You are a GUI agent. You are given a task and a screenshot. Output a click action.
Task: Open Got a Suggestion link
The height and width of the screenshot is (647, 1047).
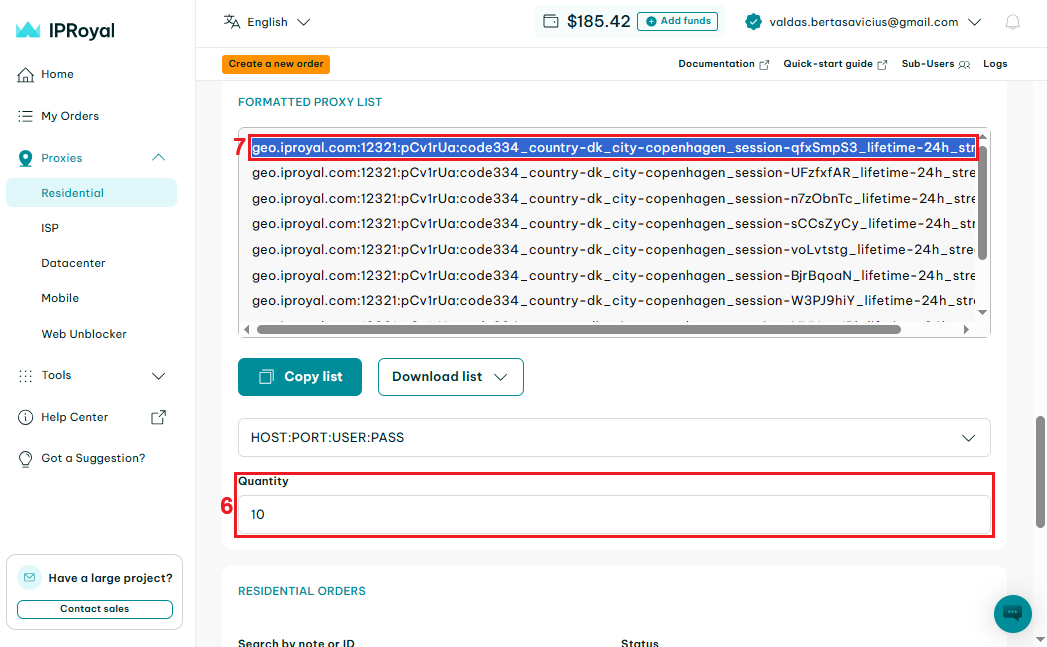93,459
